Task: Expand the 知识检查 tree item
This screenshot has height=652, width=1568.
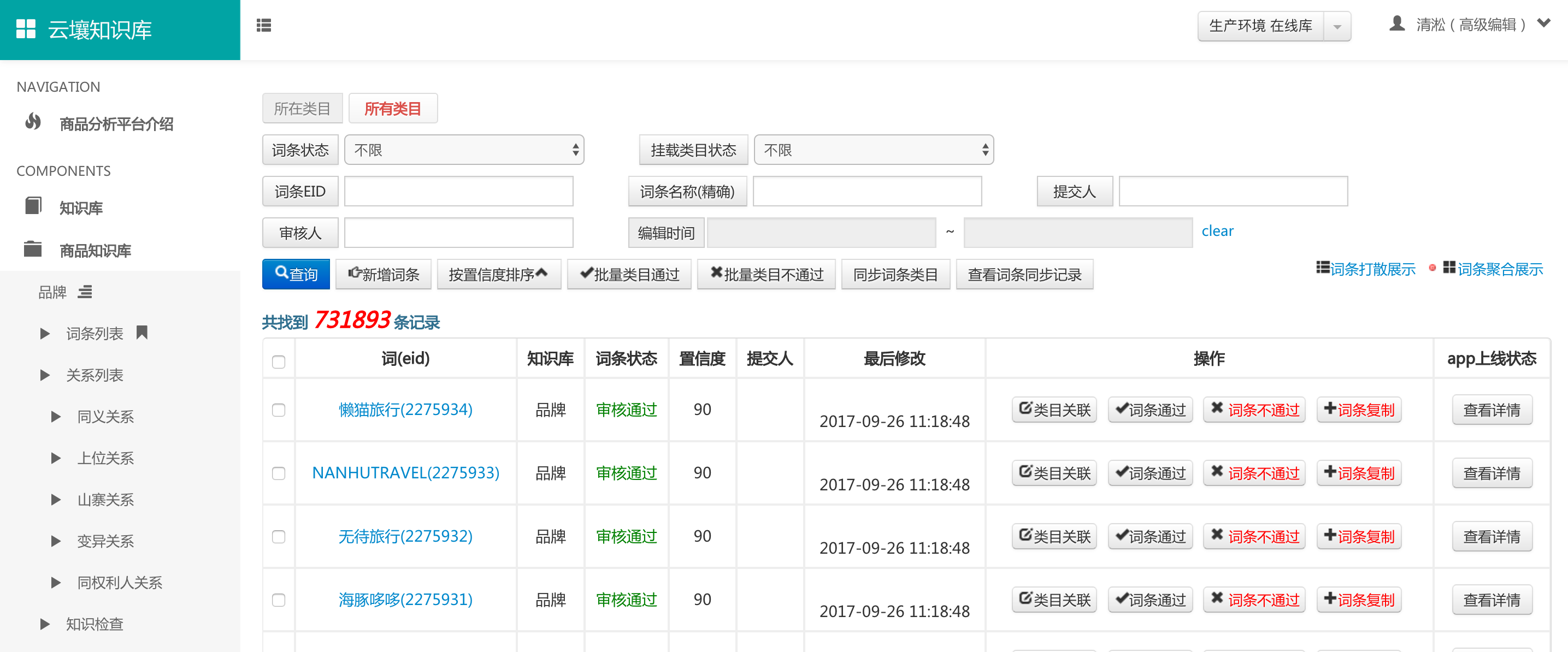Action: (x=44, y=624)
